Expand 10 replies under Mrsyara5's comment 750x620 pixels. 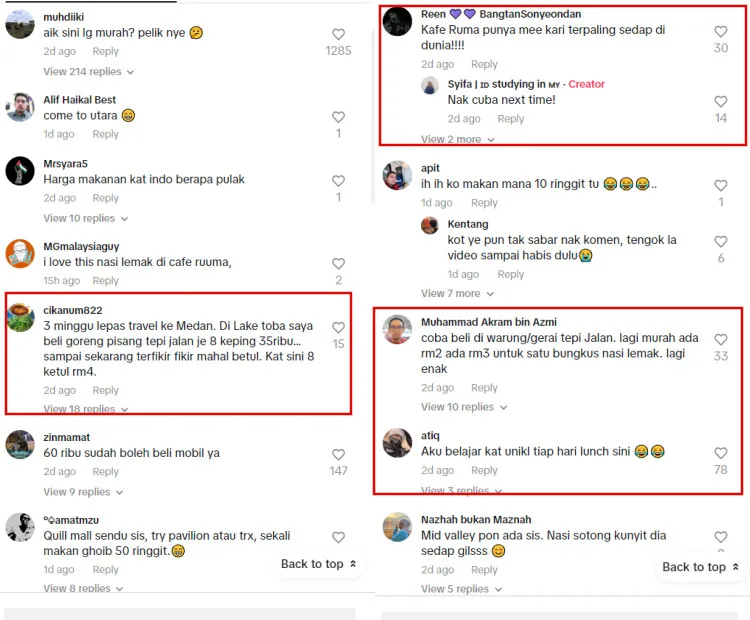[x=85, y=218]
